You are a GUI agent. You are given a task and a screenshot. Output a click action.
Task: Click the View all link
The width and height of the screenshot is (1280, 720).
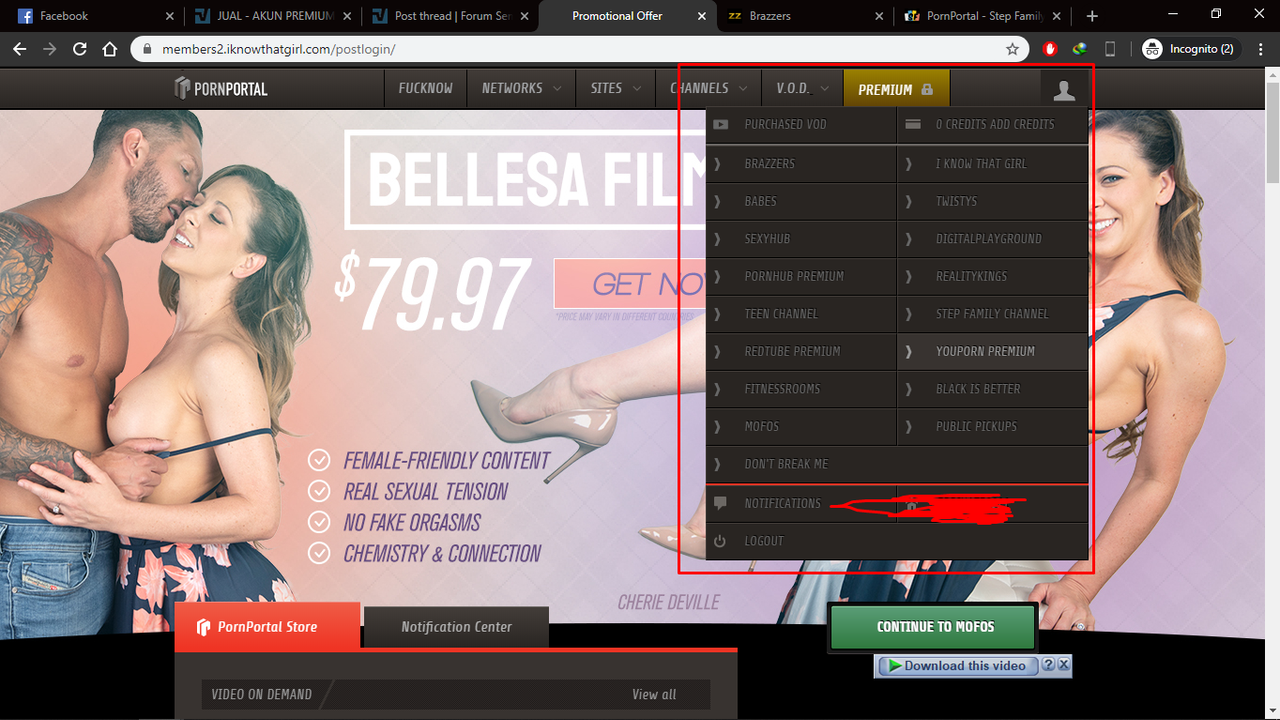pyautogui.click(x=654, y=694)
